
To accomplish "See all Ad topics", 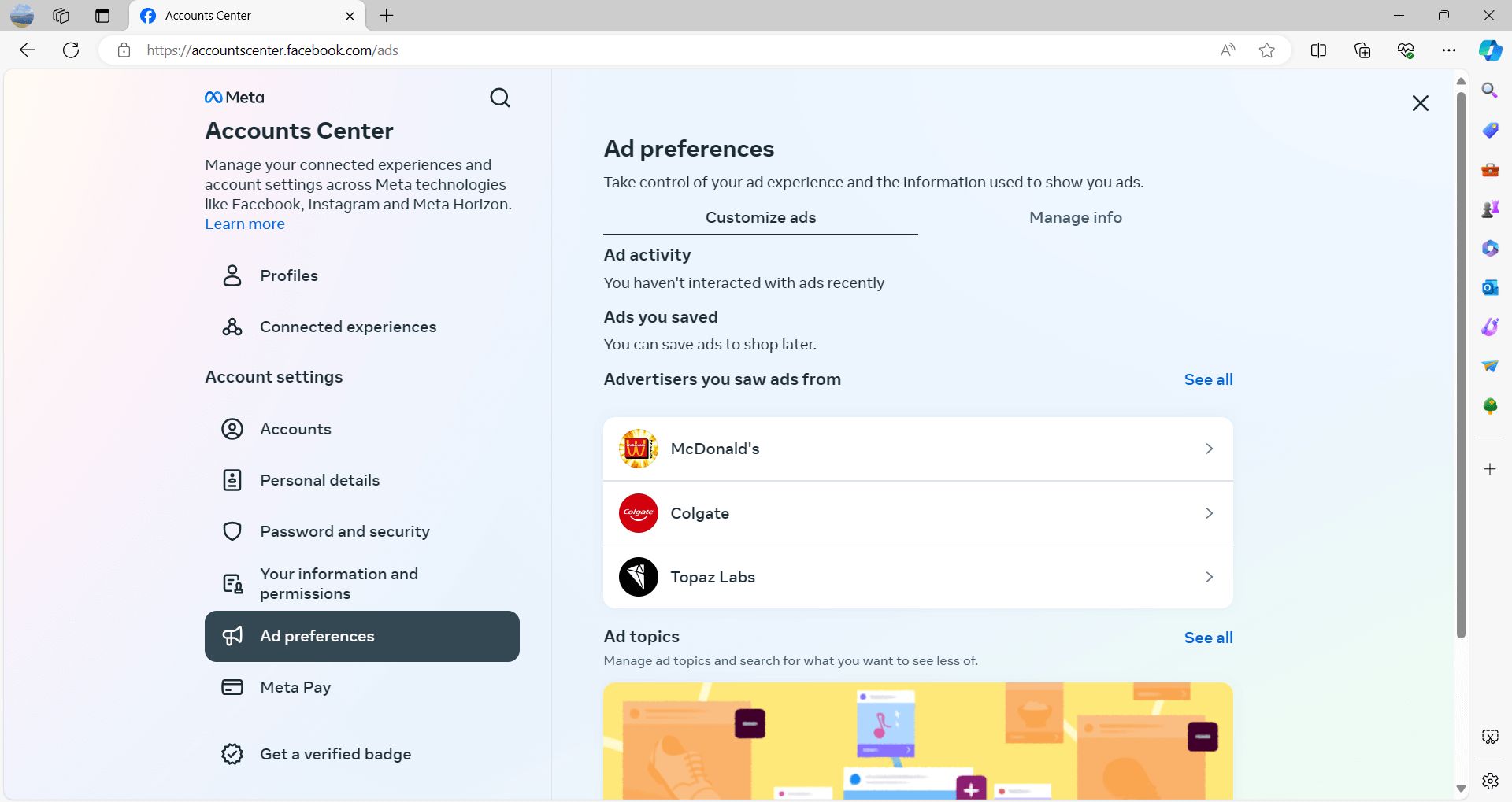I will (x=1208, y=638).
